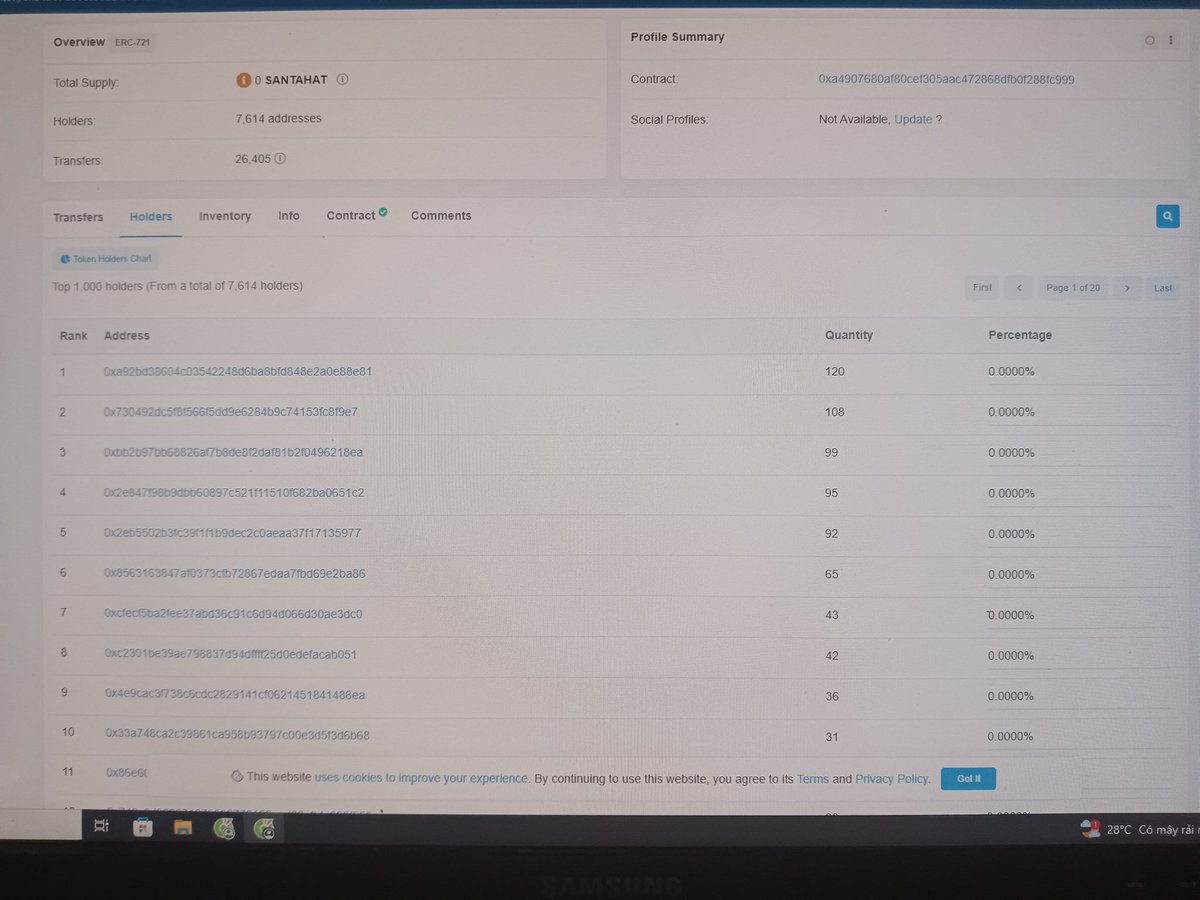Open rank 7 holder address 0xcfecf5ba2f
Screen dimensions: 1200x900
tap(234, 614)
